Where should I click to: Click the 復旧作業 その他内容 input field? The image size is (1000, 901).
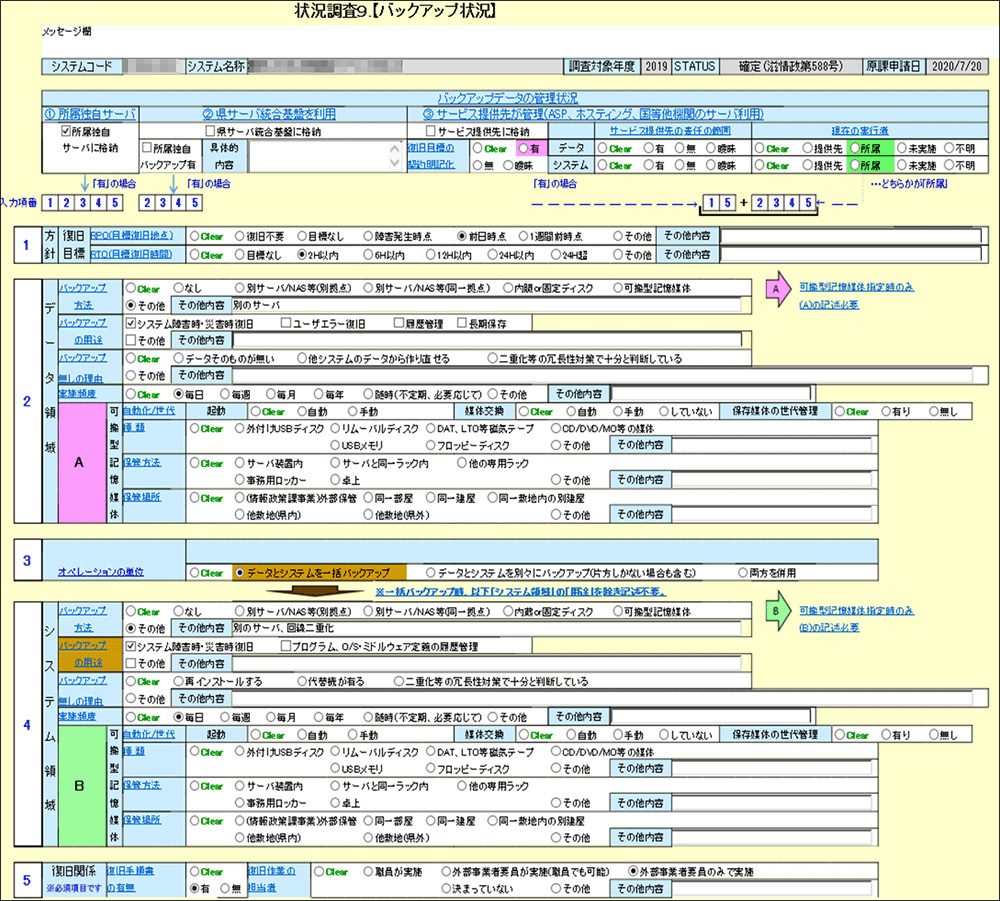772,888
